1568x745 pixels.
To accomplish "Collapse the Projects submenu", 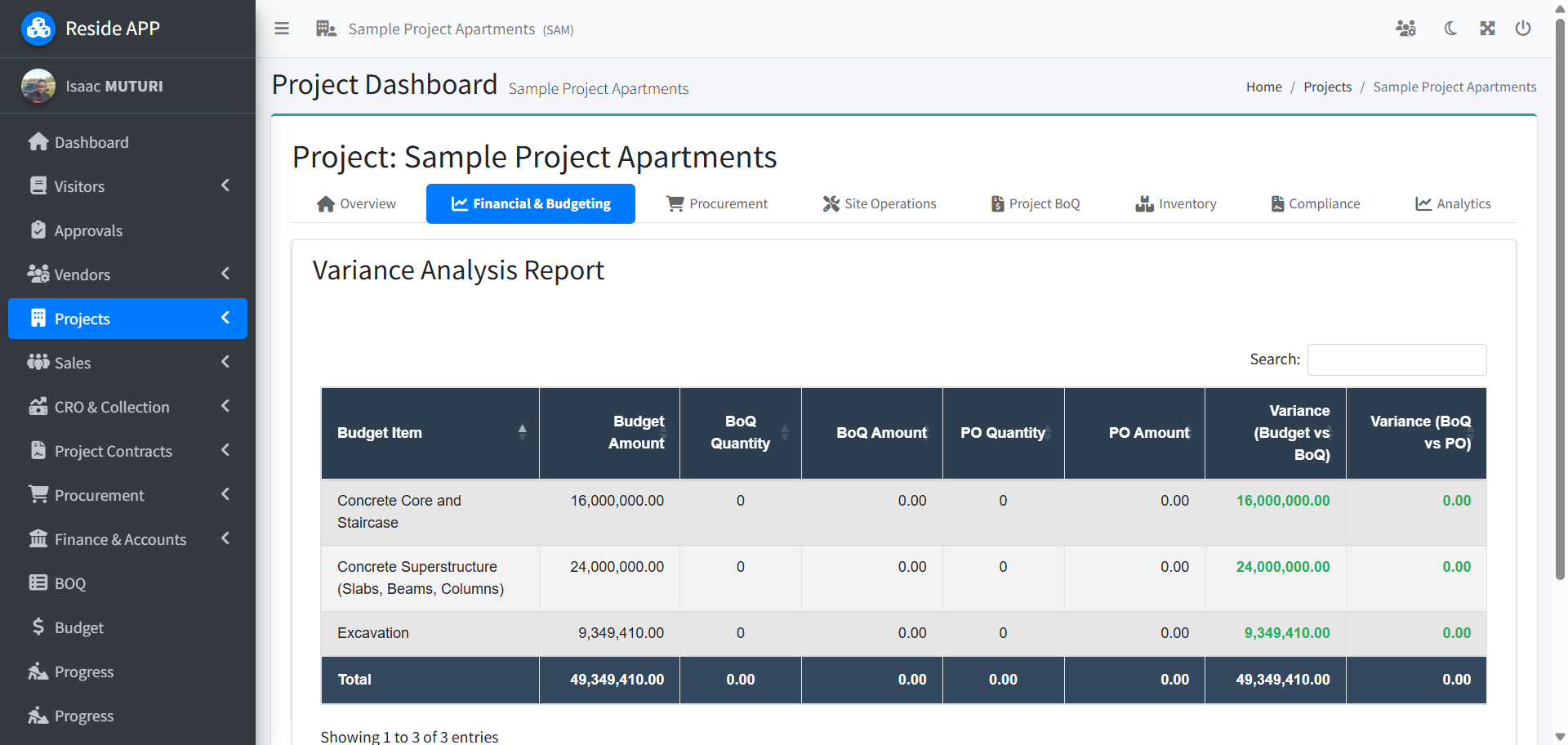I will click(x=225, y=319).
